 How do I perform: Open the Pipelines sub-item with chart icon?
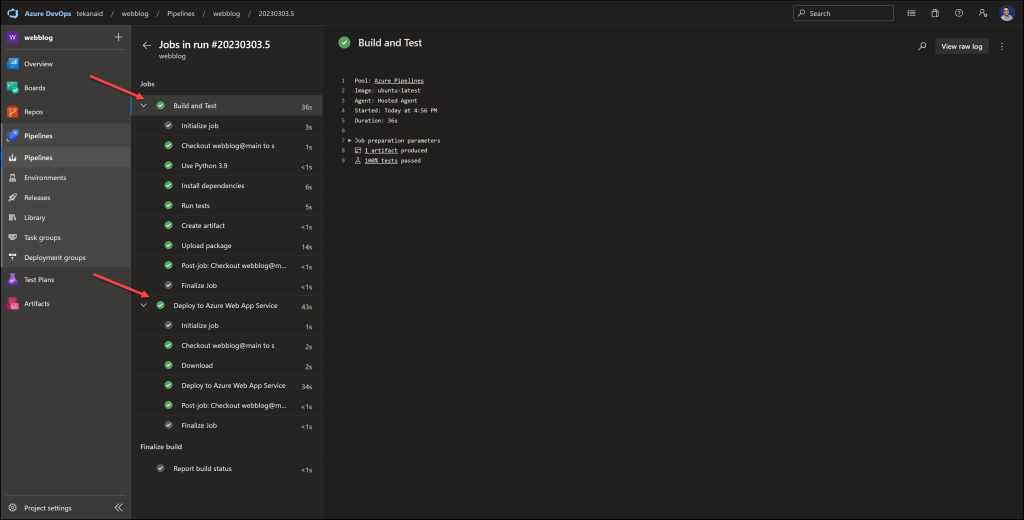pyautogui.click(x=65, y=157)
